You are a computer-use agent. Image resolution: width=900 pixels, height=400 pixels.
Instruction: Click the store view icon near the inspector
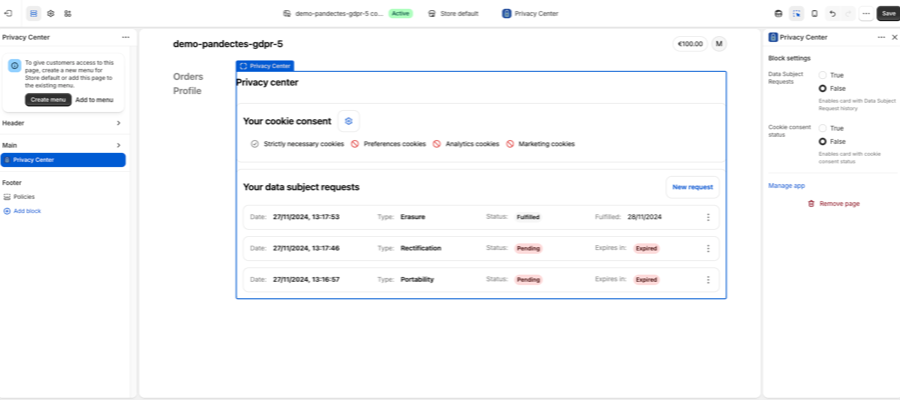(x=778, y=13)
